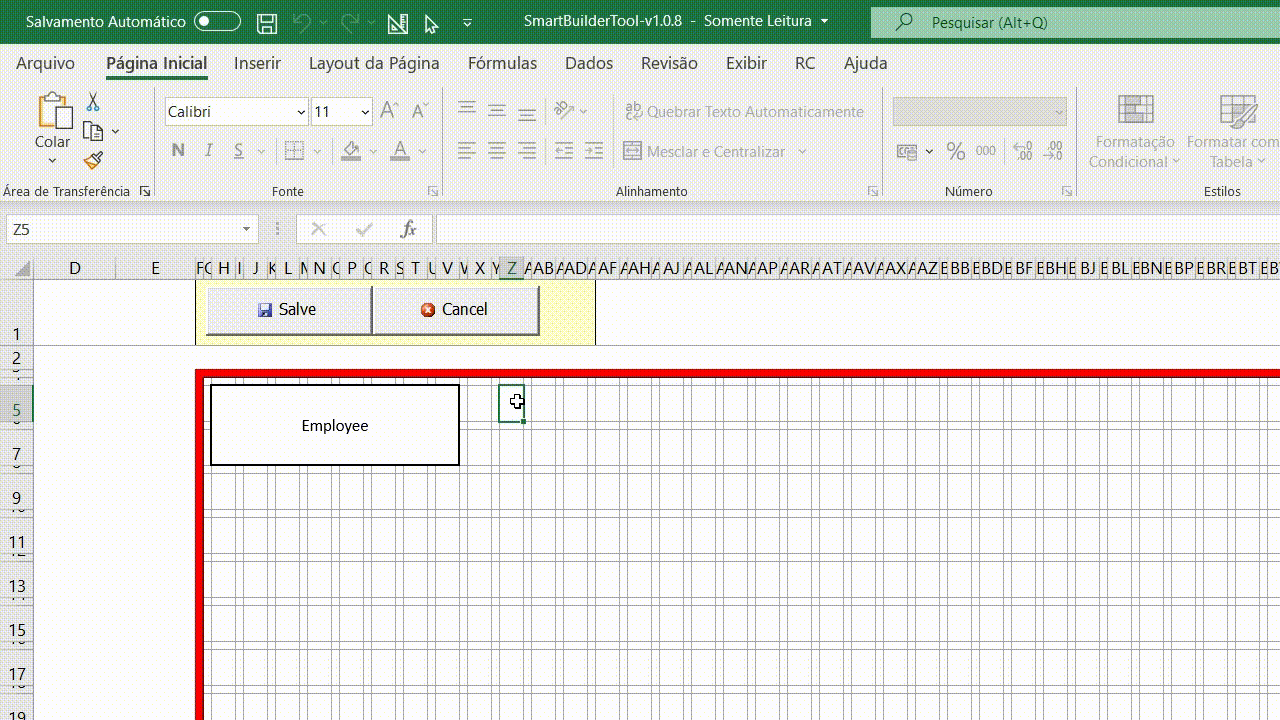This screenshot has height=720, width=1280.
Task: Activate the Pincel de Formatação tool
Action: pyautogui.click(x=93, y=159)
